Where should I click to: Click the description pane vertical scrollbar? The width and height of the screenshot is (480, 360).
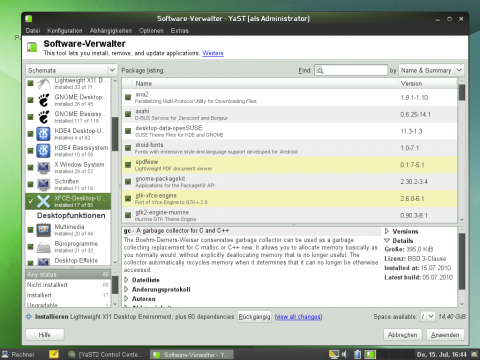click(462, 267)
